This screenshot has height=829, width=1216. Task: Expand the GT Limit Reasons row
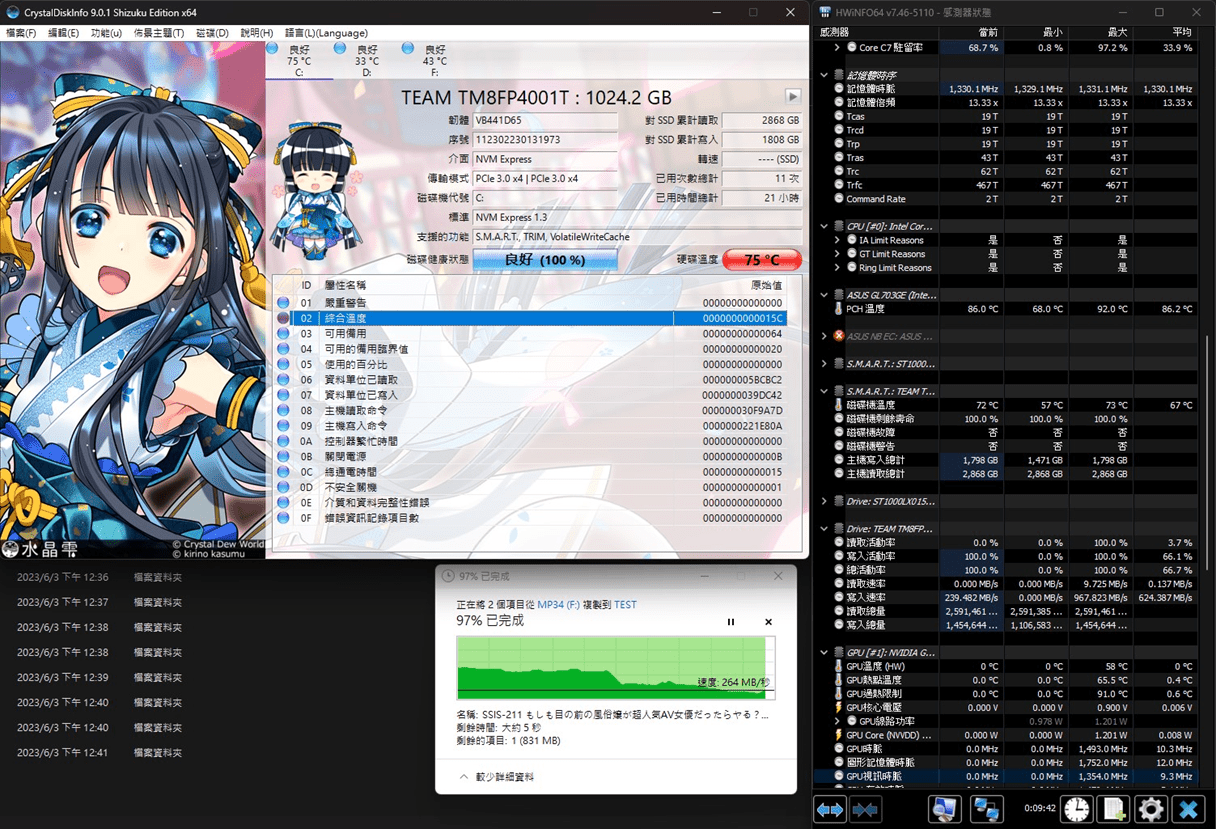coord(837,254)
